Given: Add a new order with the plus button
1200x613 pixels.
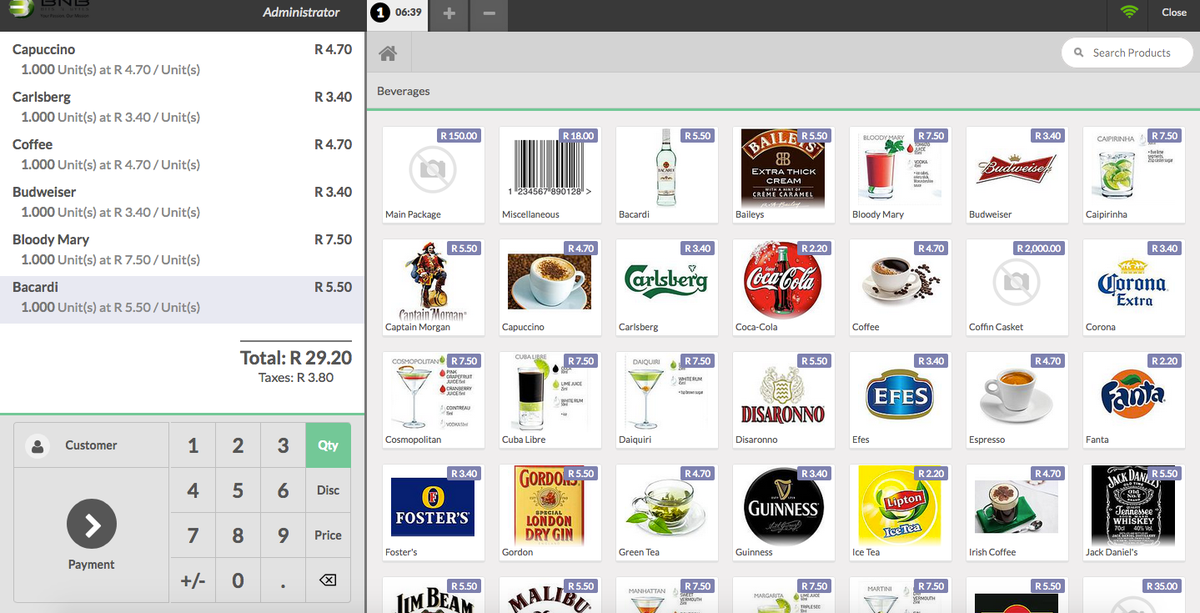Looking at the screenshot, I should 449,14.
